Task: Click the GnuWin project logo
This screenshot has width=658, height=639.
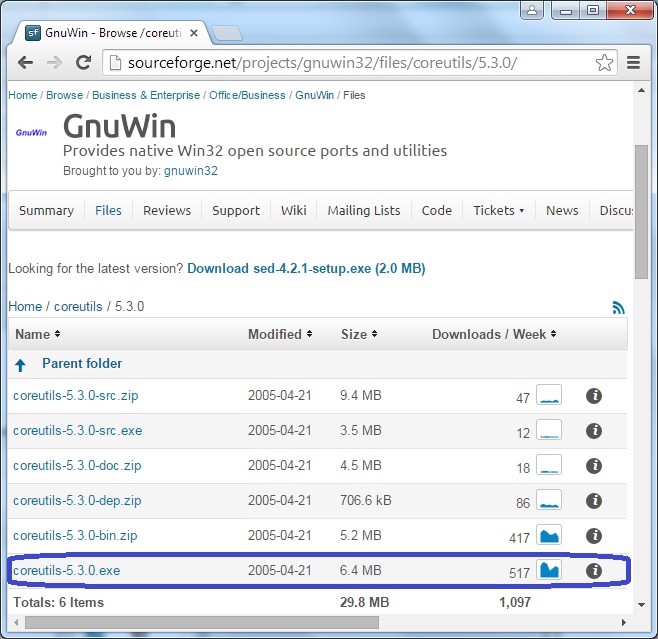Action: point(31,133)
